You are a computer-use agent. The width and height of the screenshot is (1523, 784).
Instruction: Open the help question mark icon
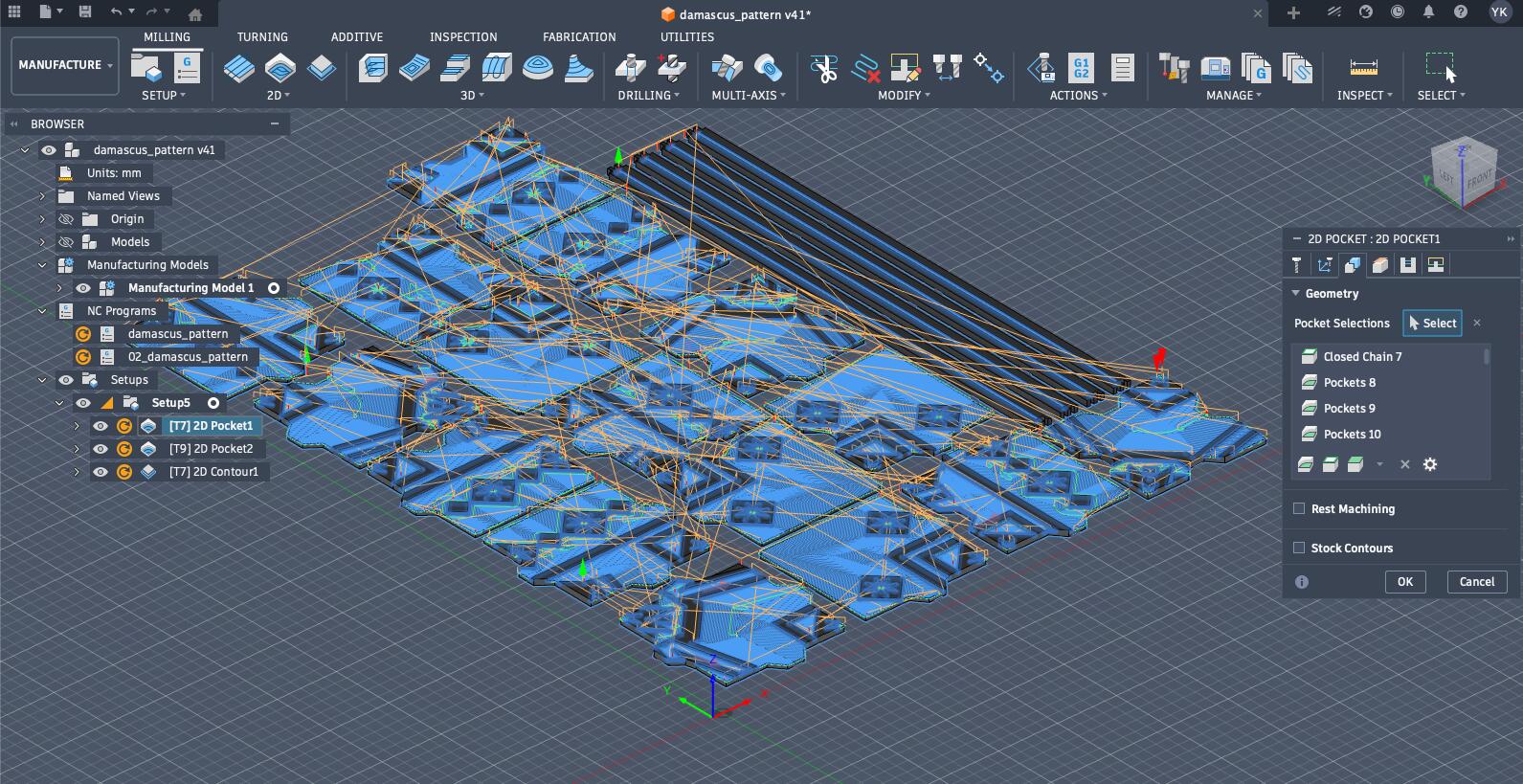1460,12
